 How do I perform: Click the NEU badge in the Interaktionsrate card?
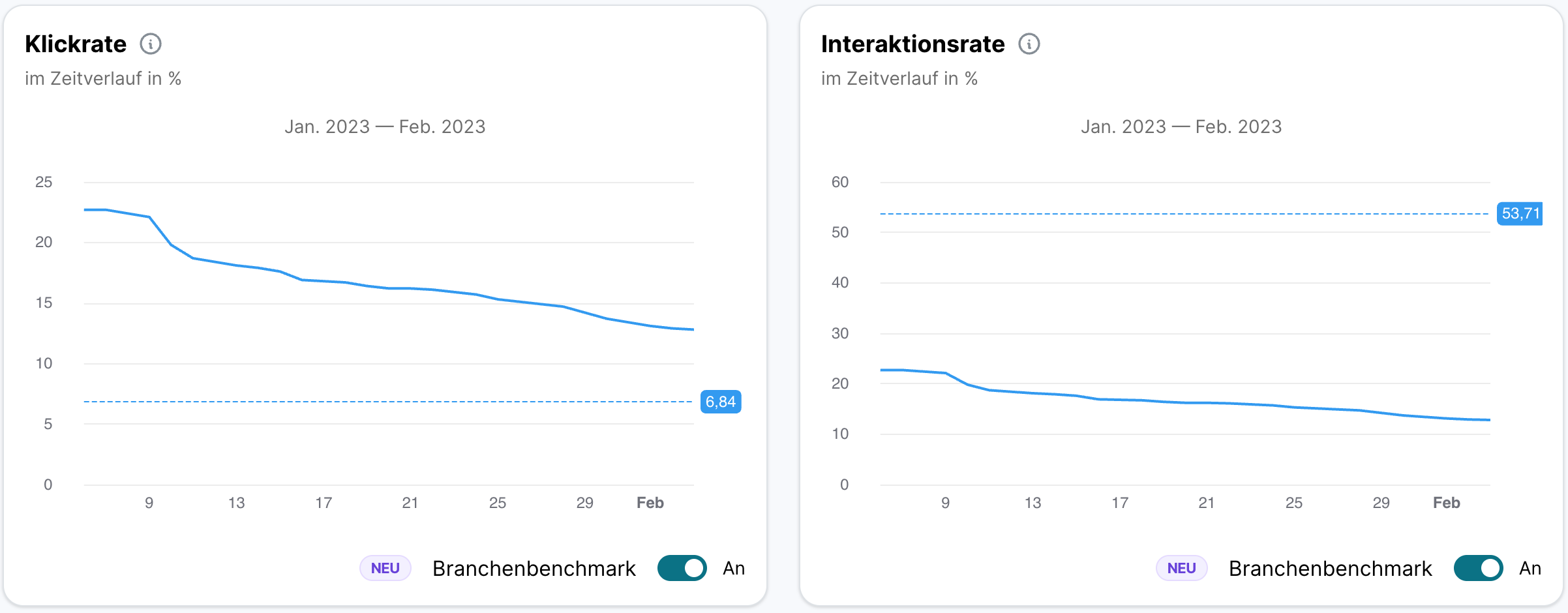[x=1181, y=568]
